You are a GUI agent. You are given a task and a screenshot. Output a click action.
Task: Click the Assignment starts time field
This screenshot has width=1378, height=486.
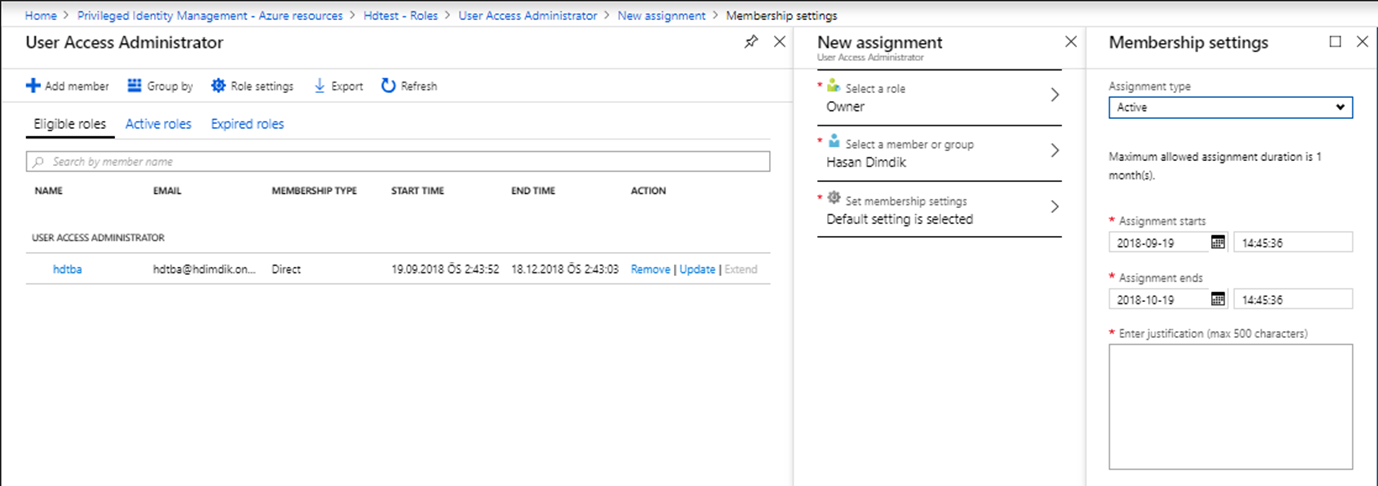pos(1293,242)
